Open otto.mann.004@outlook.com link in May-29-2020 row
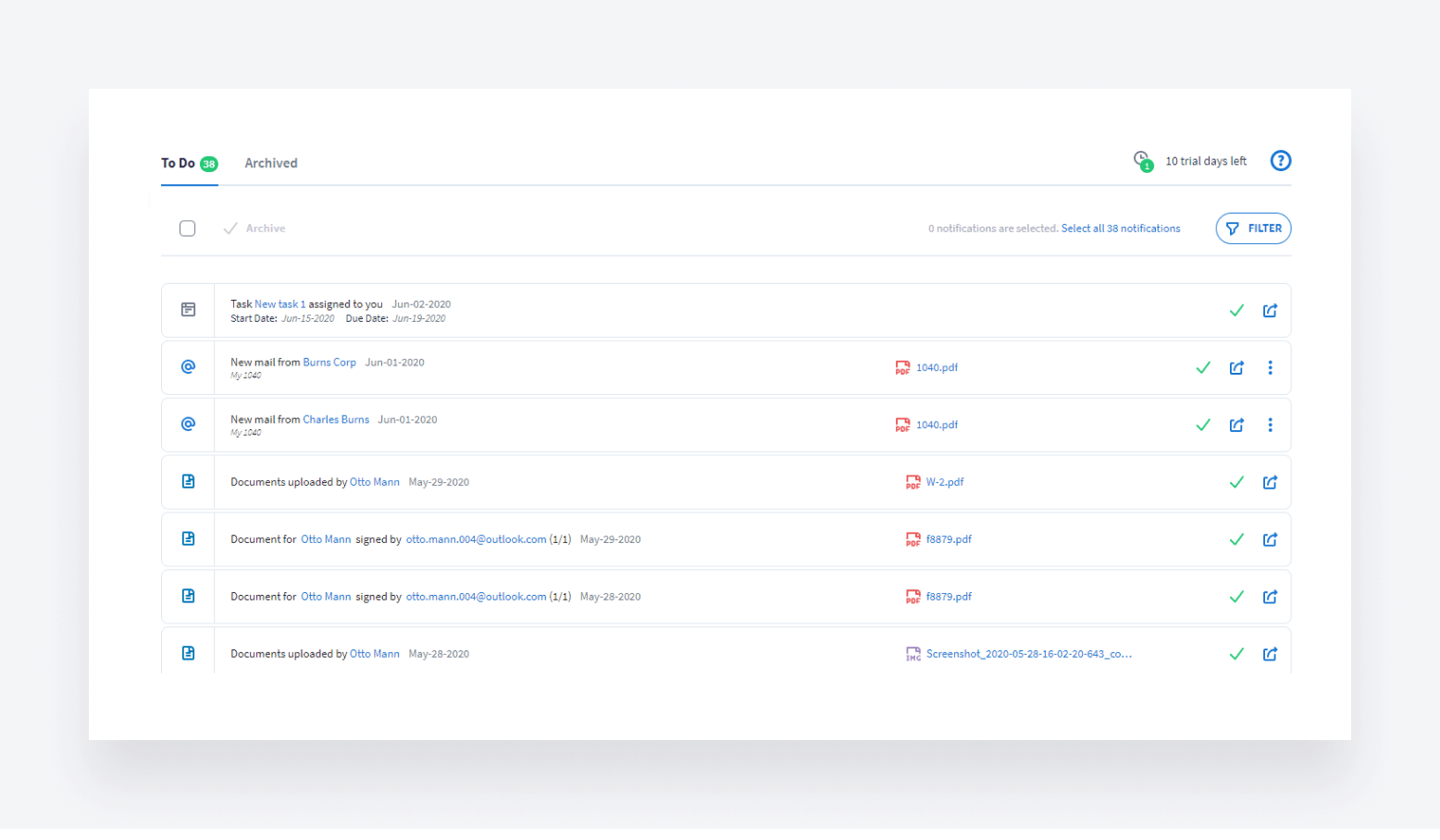This screenshot has height=840, width=1440. pyautogui.click(x=476, y=540)
